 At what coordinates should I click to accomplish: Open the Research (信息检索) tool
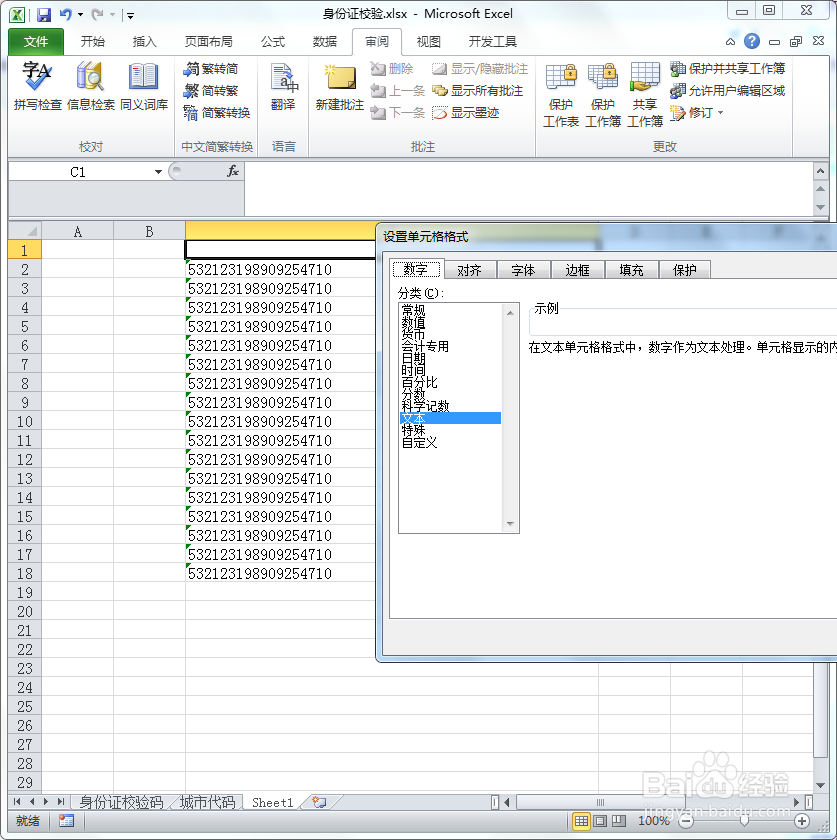pyautogui.click(x=91, y=86)
